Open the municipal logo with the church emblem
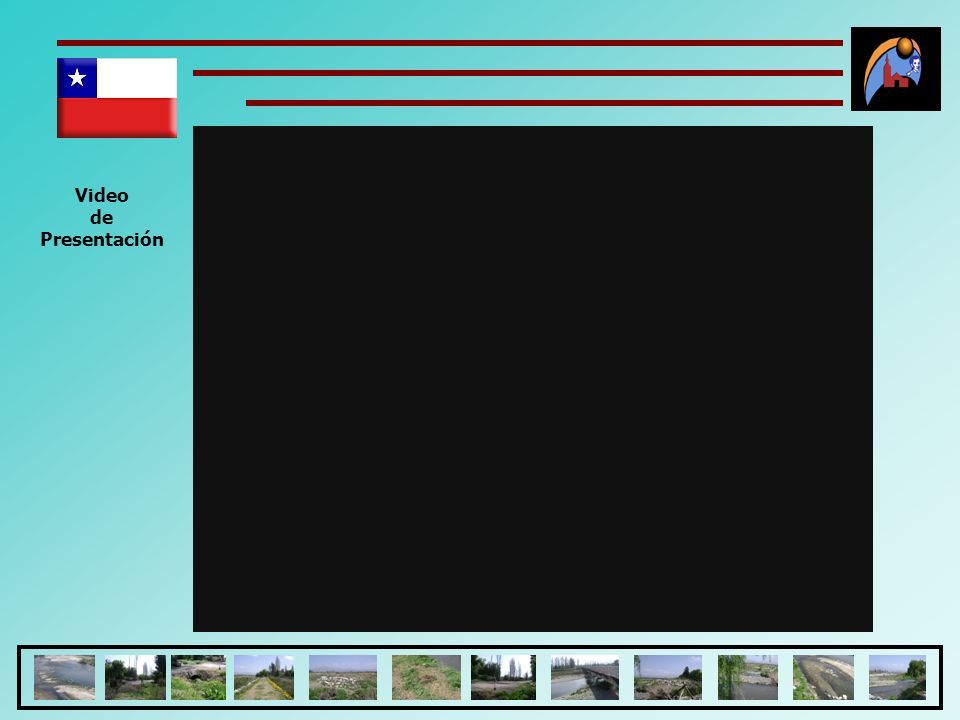The height and width of the screenshot is (720, 960). pos(896,69)
